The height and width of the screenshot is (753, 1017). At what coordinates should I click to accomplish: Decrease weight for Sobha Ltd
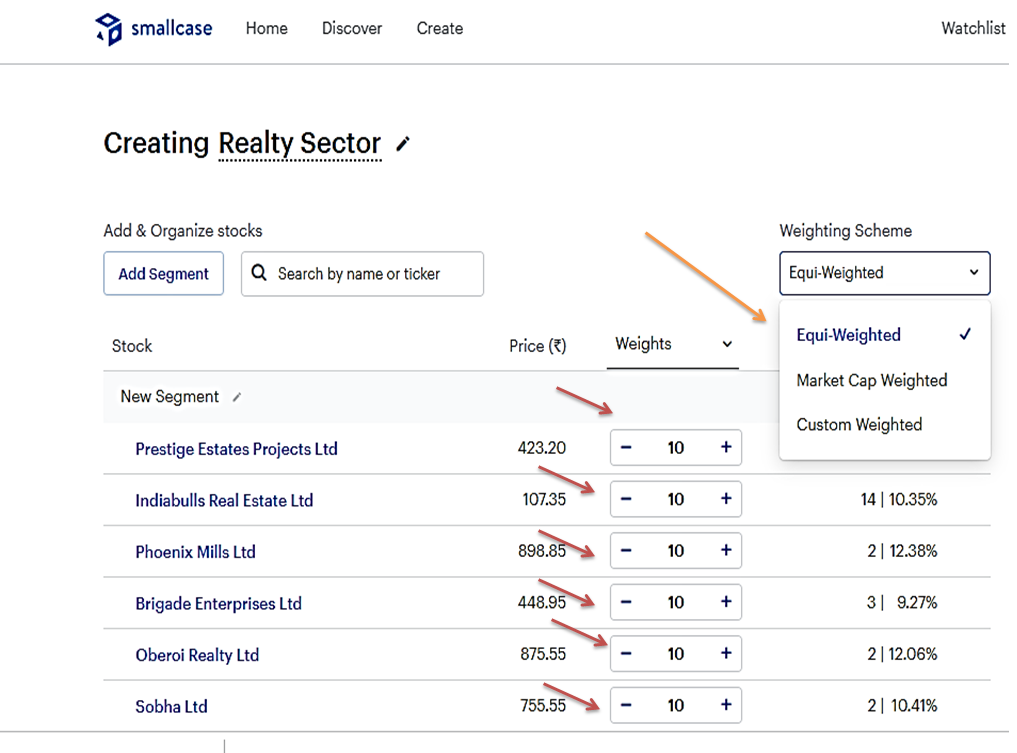626,705
